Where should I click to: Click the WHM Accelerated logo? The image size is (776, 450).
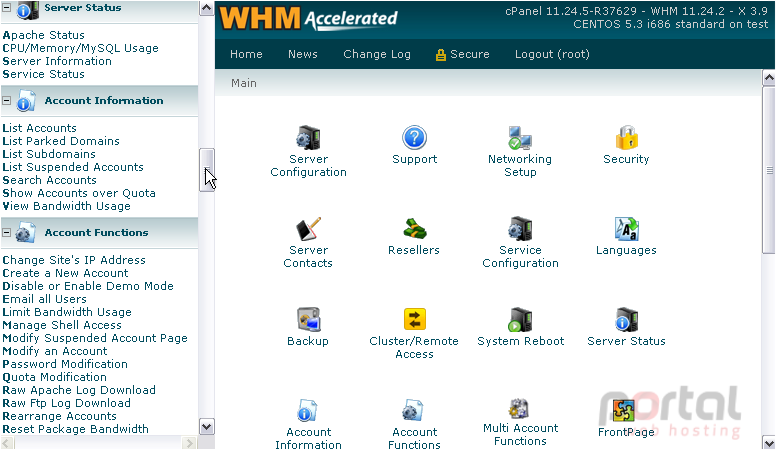pos(308,18)
